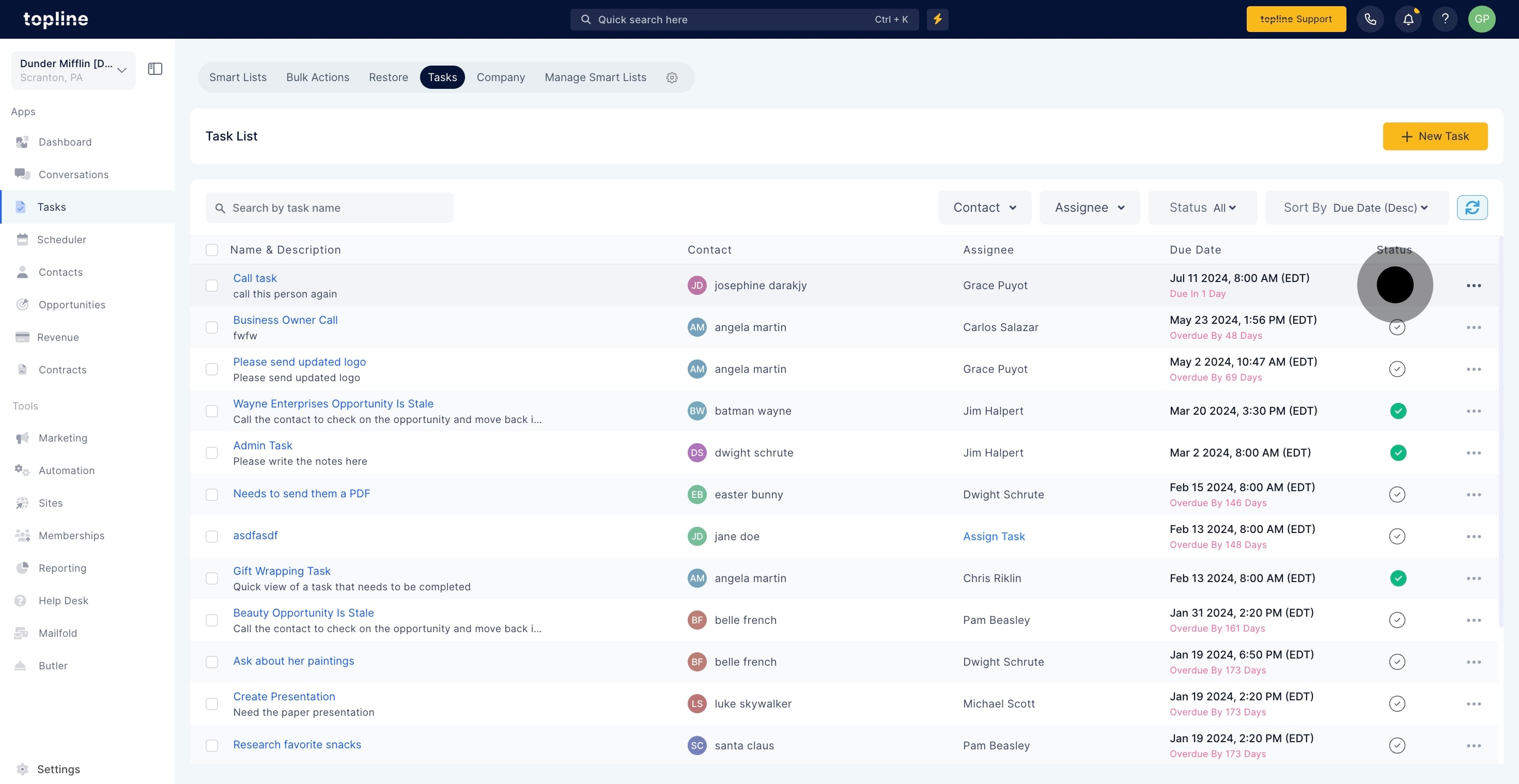Check the box for Admin Task row

click(x=212, y=453)
